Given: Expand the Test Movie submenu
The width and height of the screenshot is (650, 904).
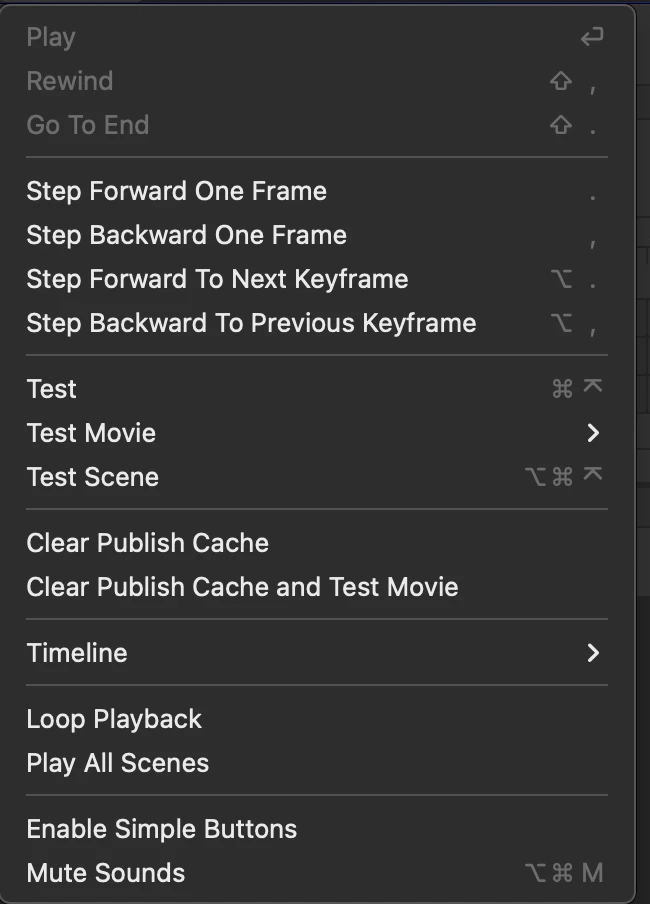Looking at the screenshot, I should click(x=91, y=433).
